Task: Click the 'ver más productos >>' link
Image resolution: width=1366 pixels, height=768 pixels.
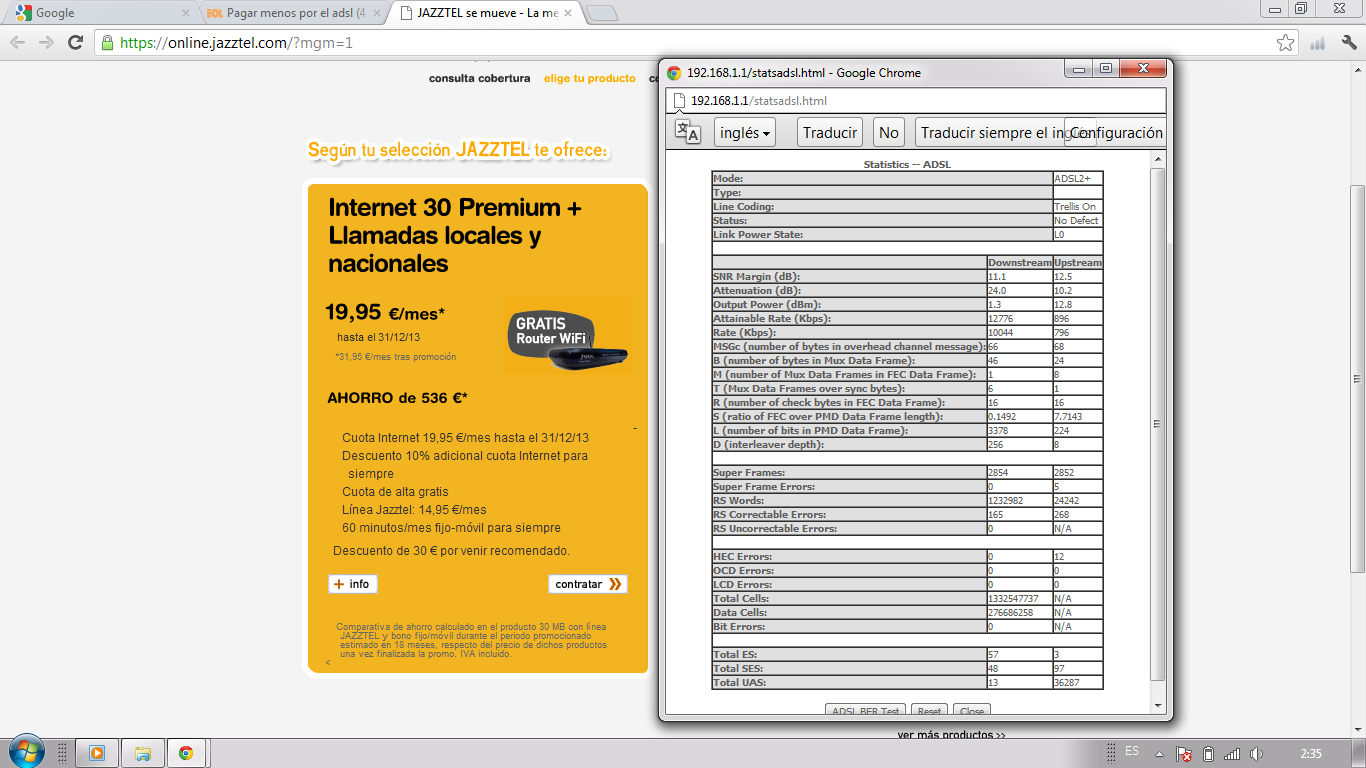Action: [951, 735]
